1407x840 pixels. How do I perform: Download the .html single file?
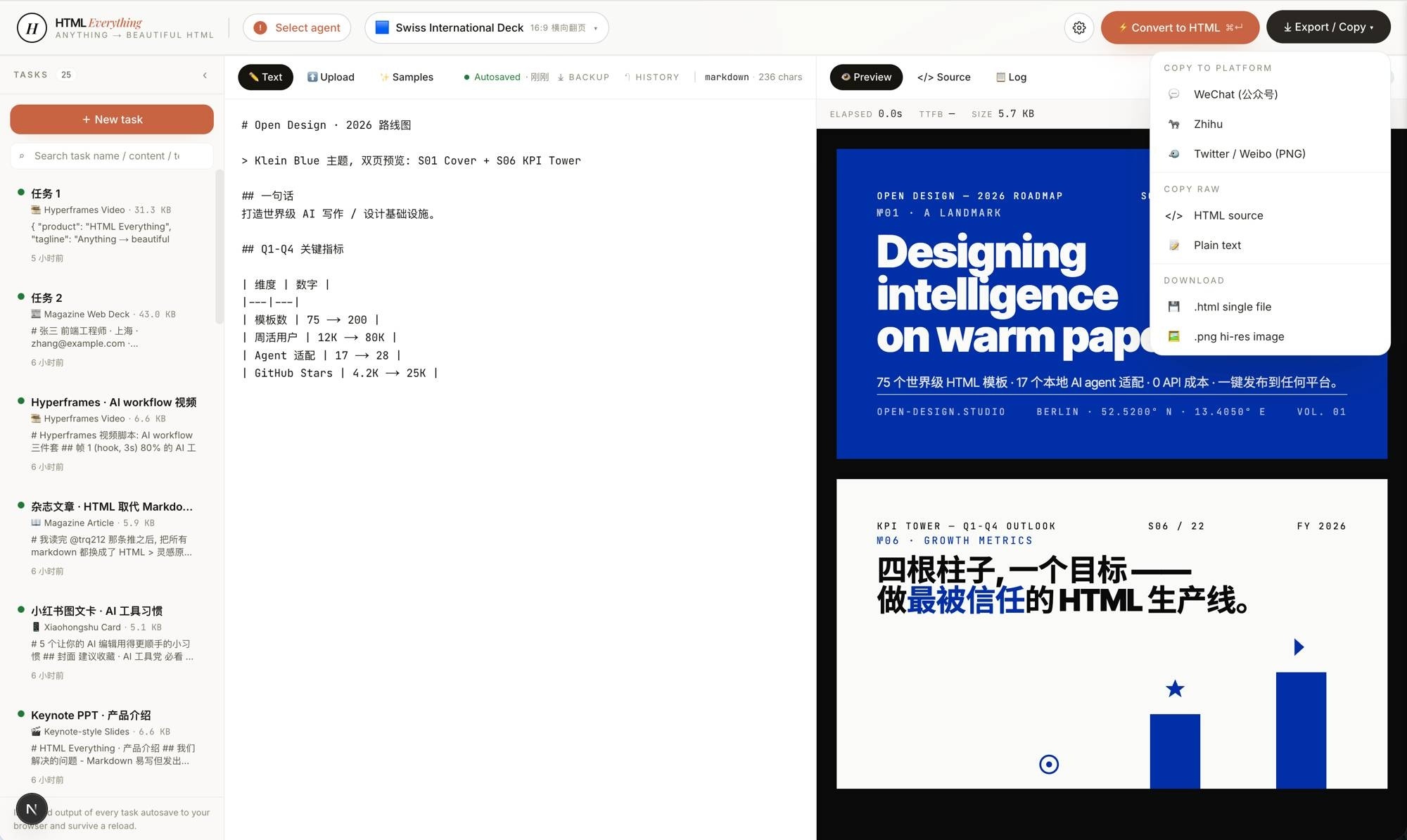1270,307
